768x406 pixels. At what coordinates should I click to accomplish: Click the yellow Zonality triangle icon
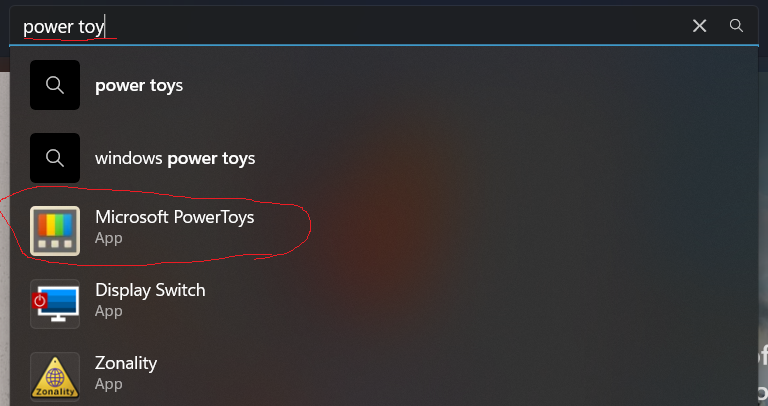click(x=55, y=377)
